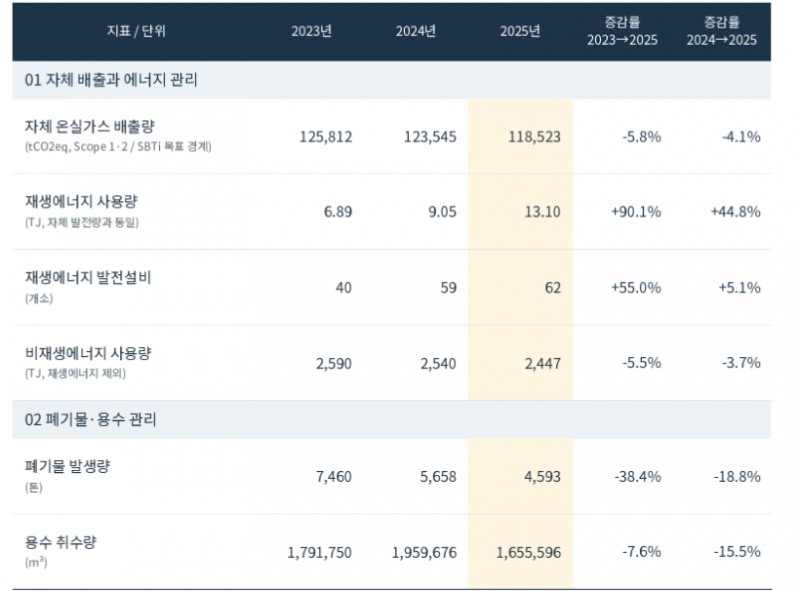Click the 지표 / 단위 column header
Viewport: 800px width, 592px height.
tap(136, 31)
